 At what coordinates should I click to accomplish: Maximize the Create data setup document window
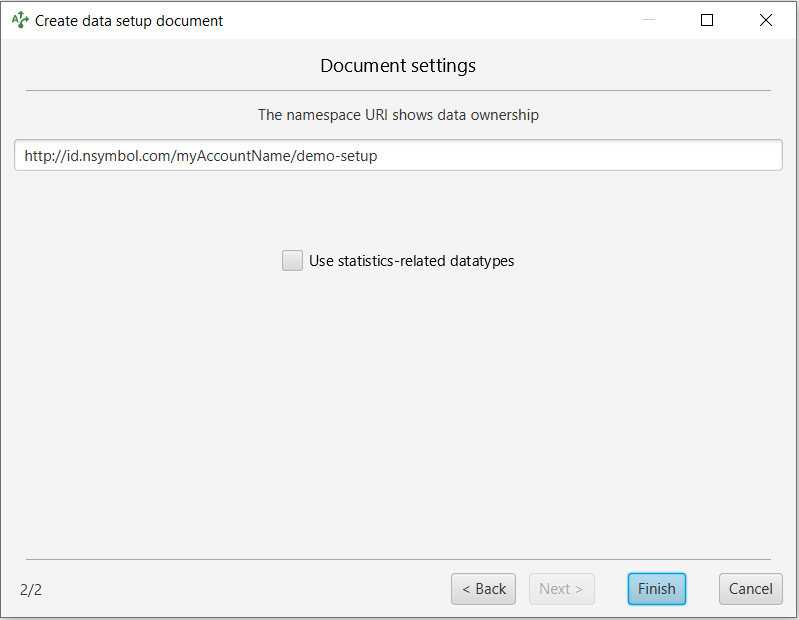pyautogui.click(x=707, y=20)
